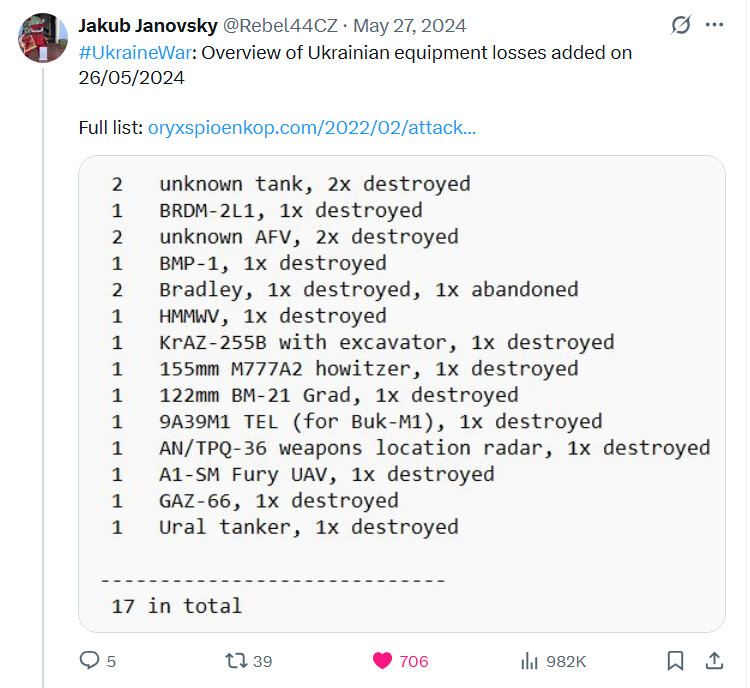Open Jakub Janovsky's profile avatar

(x=43, y=38)
